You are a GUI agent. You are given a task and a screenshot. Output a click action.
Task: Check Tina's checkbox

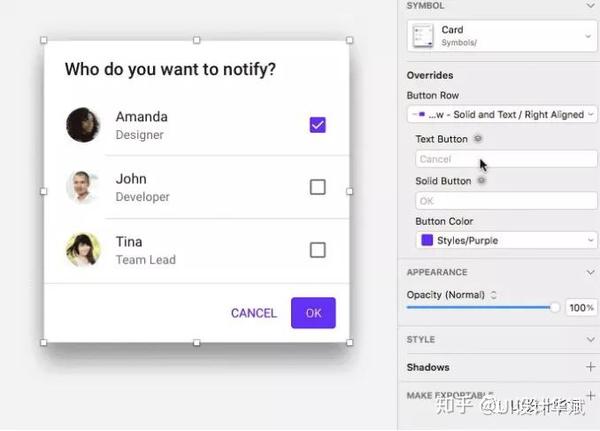pyautogui.click(x=318, y=250)
